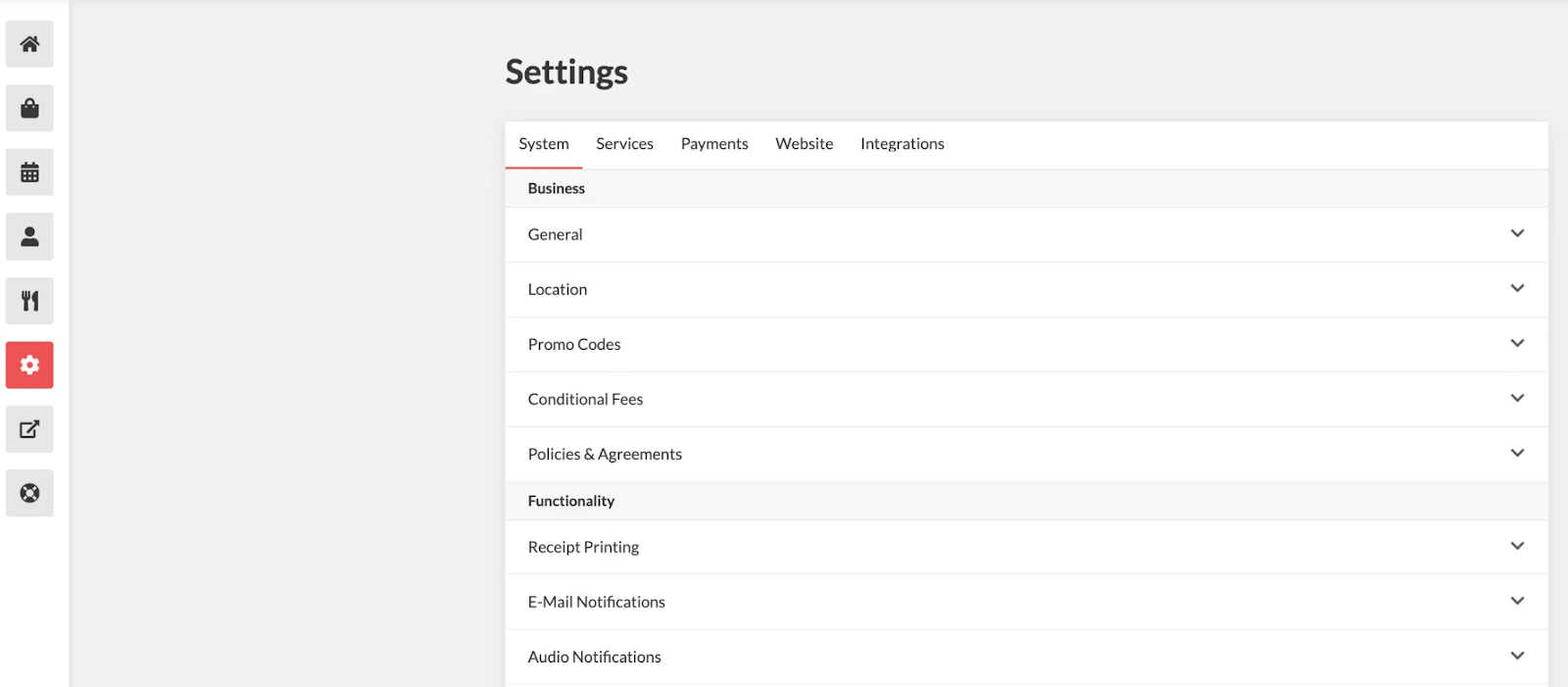Select the red gear settings icon

[x=29, y=365]
